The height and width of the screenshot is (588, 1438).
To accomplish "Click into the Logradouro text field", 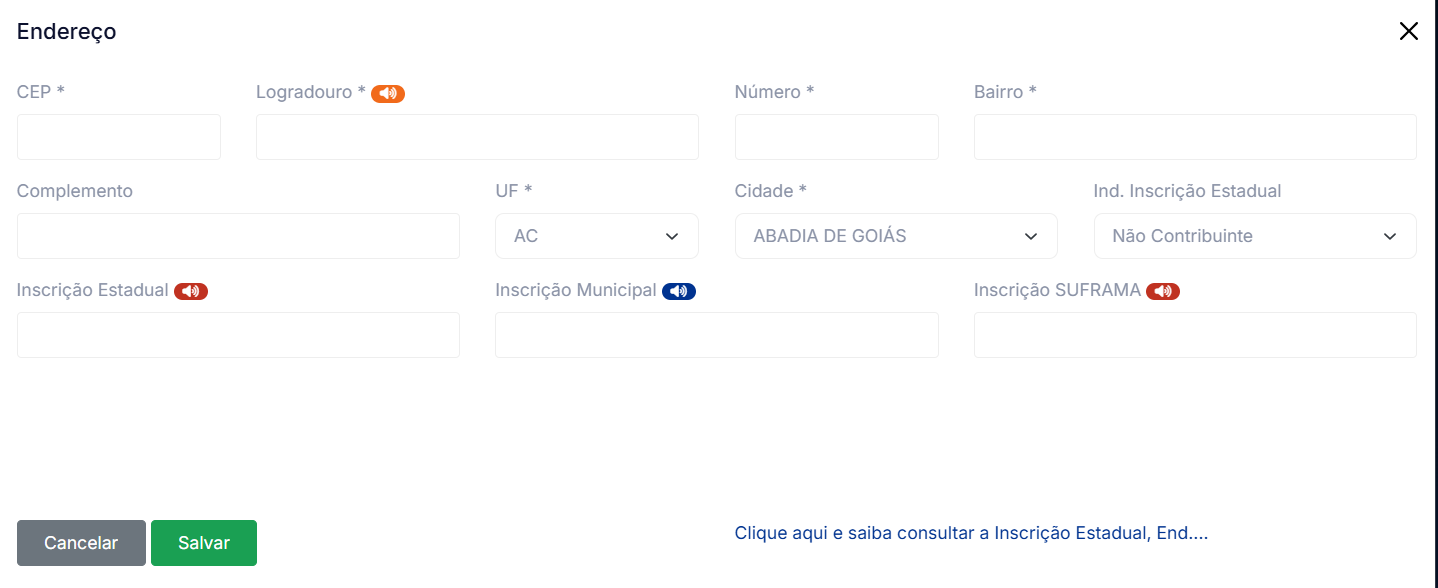I will tap(477, 137).
